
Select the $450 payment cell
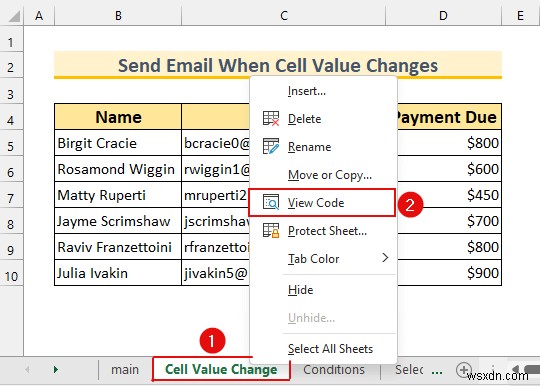point(449,195)
